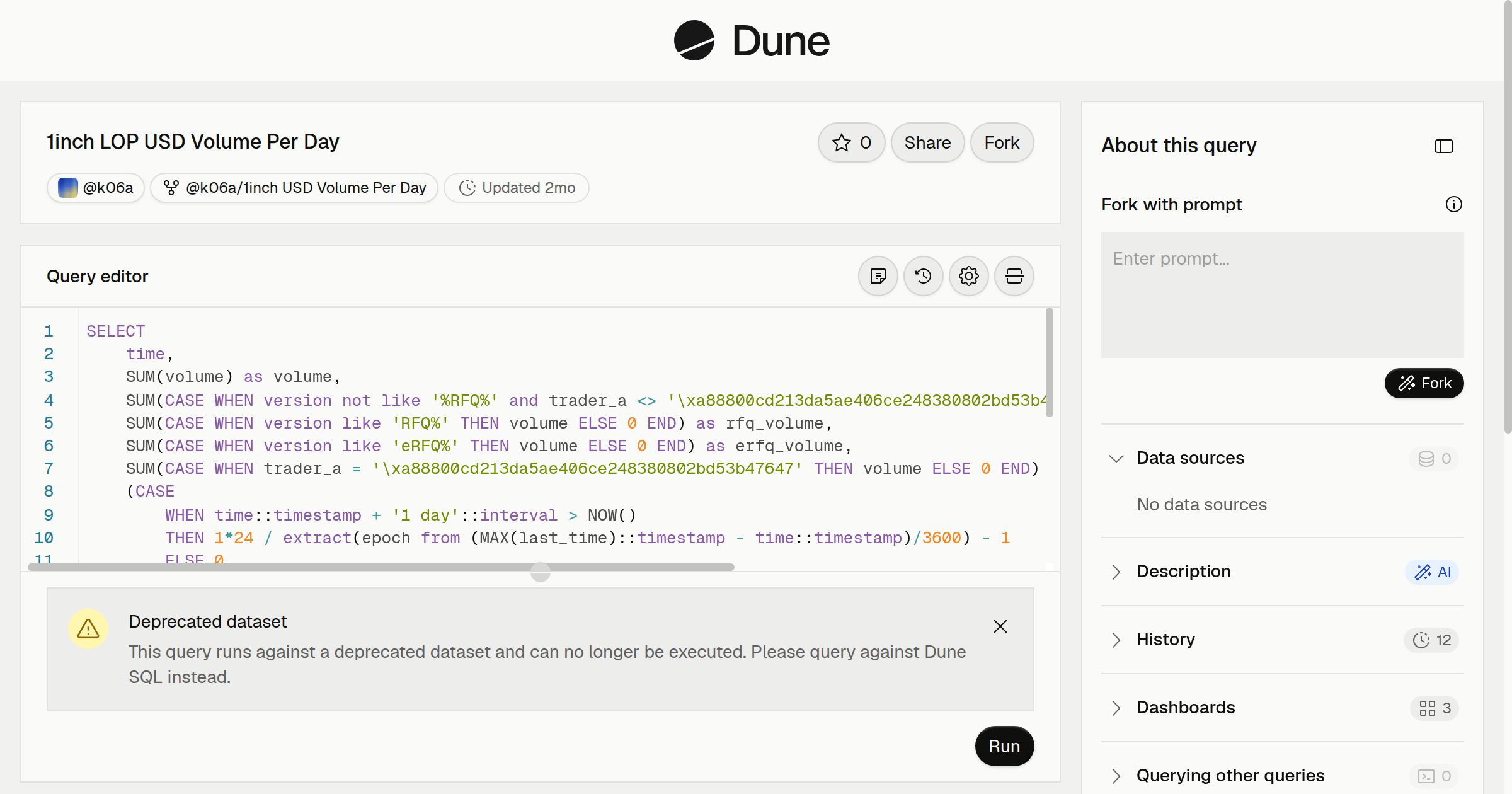Screen dimensions: 1512x794
Task: Open the @k06a author profile
Action: [96, 188]
